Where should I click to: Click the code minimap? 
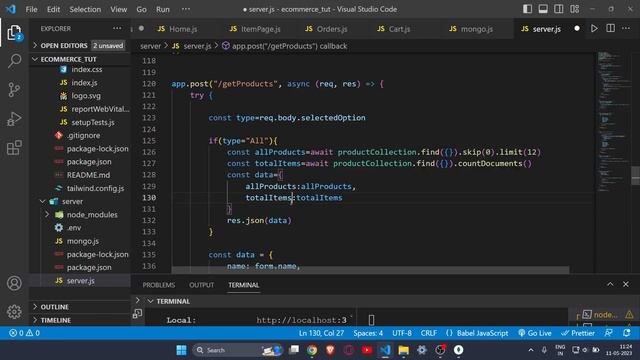point(615,122)
